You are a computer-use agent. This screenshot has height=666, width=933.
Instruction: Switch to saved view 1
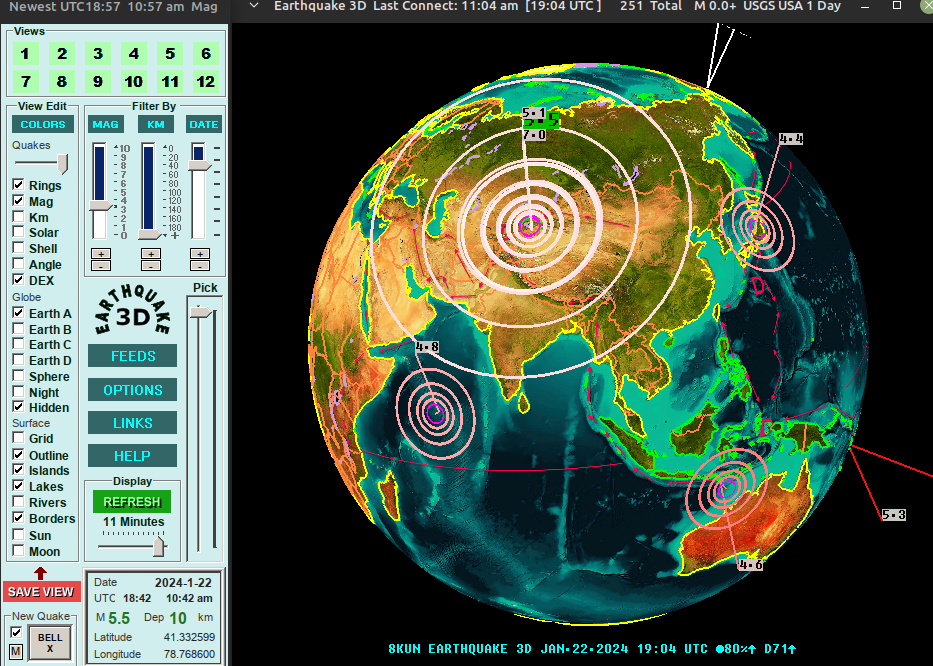(25, 54)
